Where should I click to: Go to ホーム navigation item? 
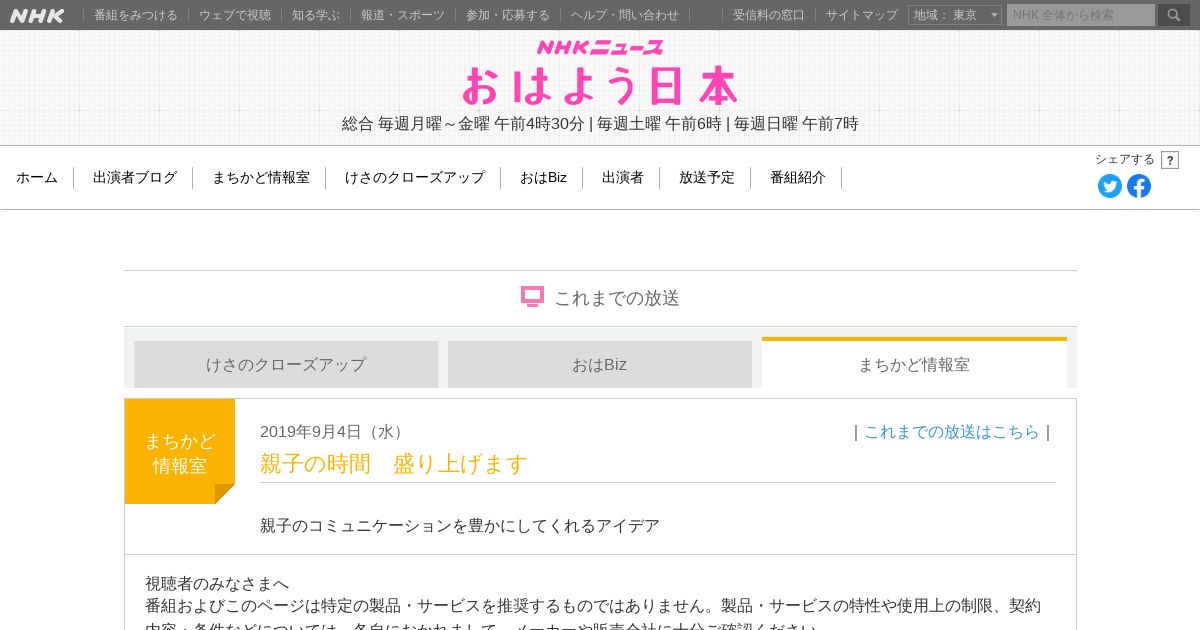click(x=37, y=177)
